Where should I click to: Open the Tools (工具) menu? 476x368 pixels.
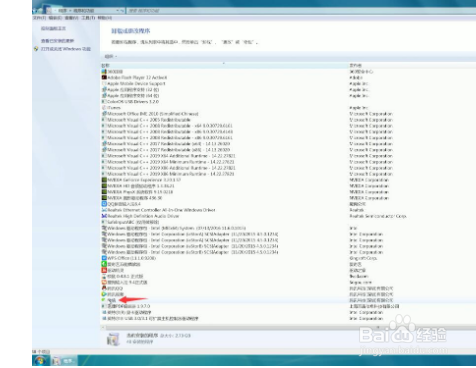pos(88,18)
